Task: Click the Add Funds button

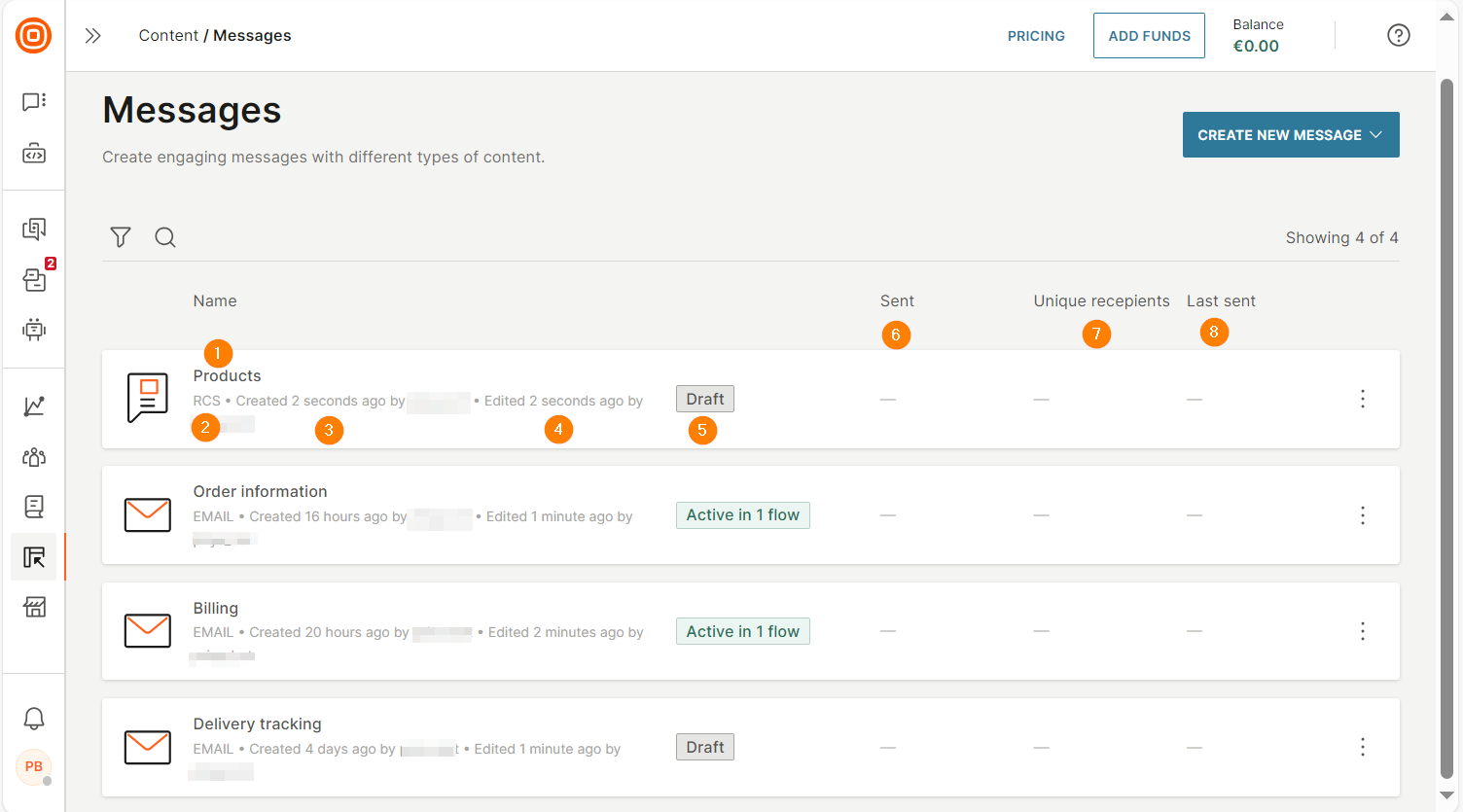Action: pos(1149,36)
